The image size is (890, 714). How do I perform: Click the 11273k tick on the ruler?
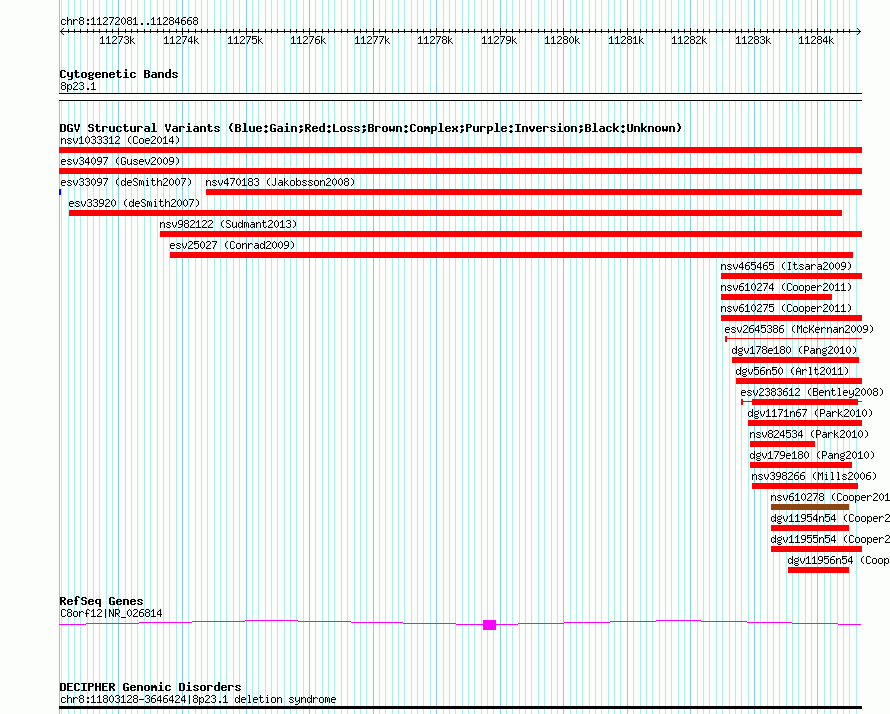tap(117, 40)
